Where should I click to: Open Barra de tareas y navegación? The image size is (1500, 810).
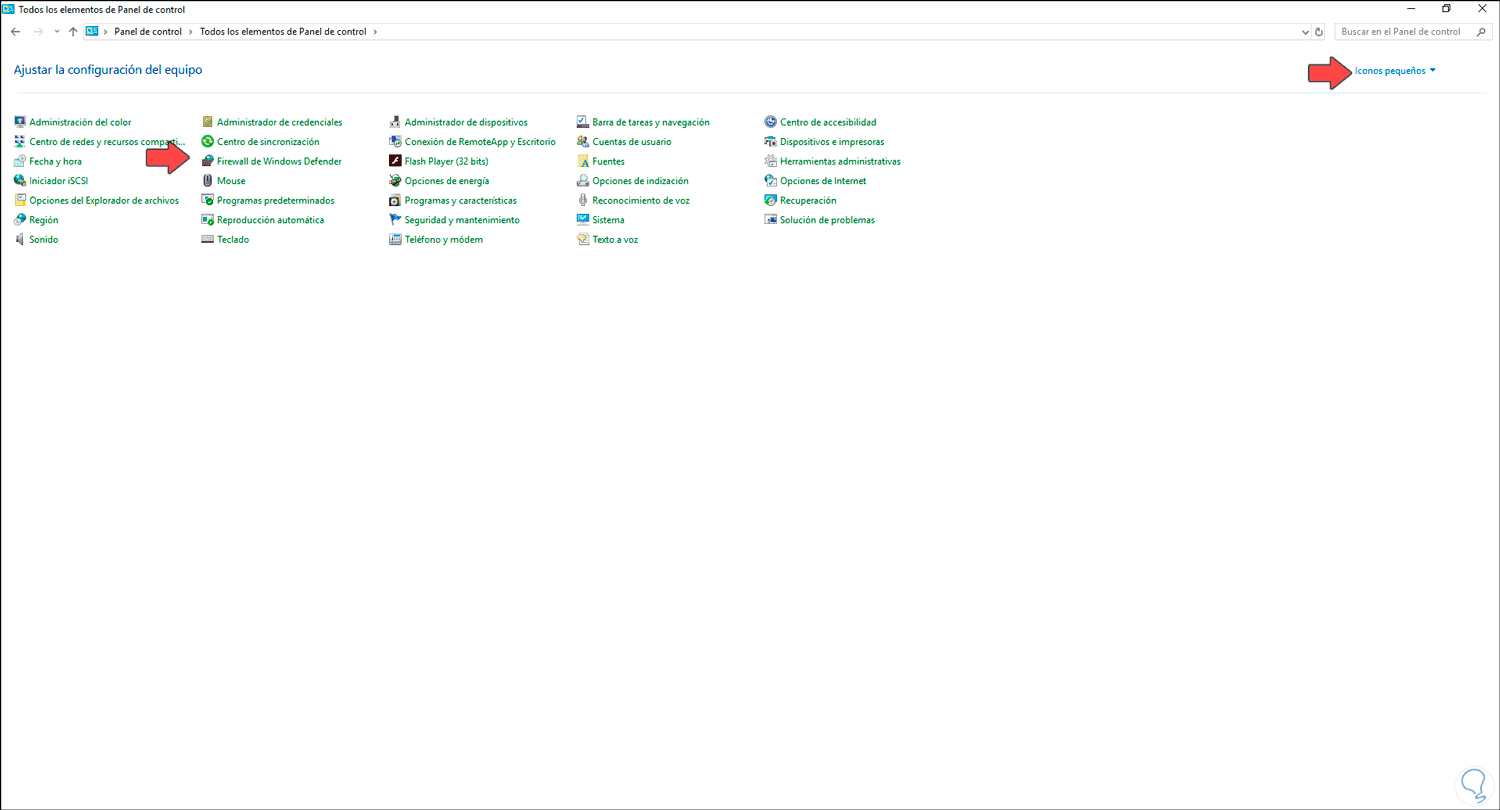pyautogui.click(x=651, y=122)
